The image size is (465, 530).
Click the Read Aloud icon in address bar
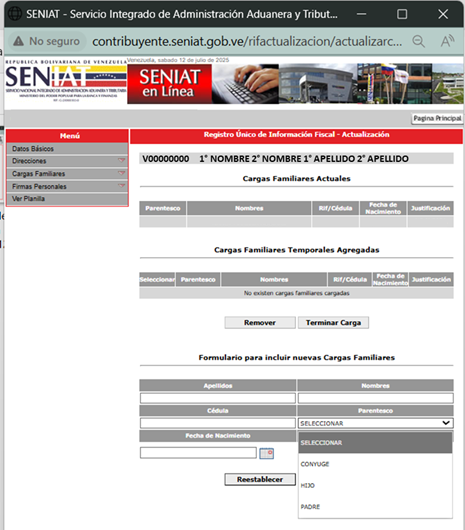(x=447, y=41)
